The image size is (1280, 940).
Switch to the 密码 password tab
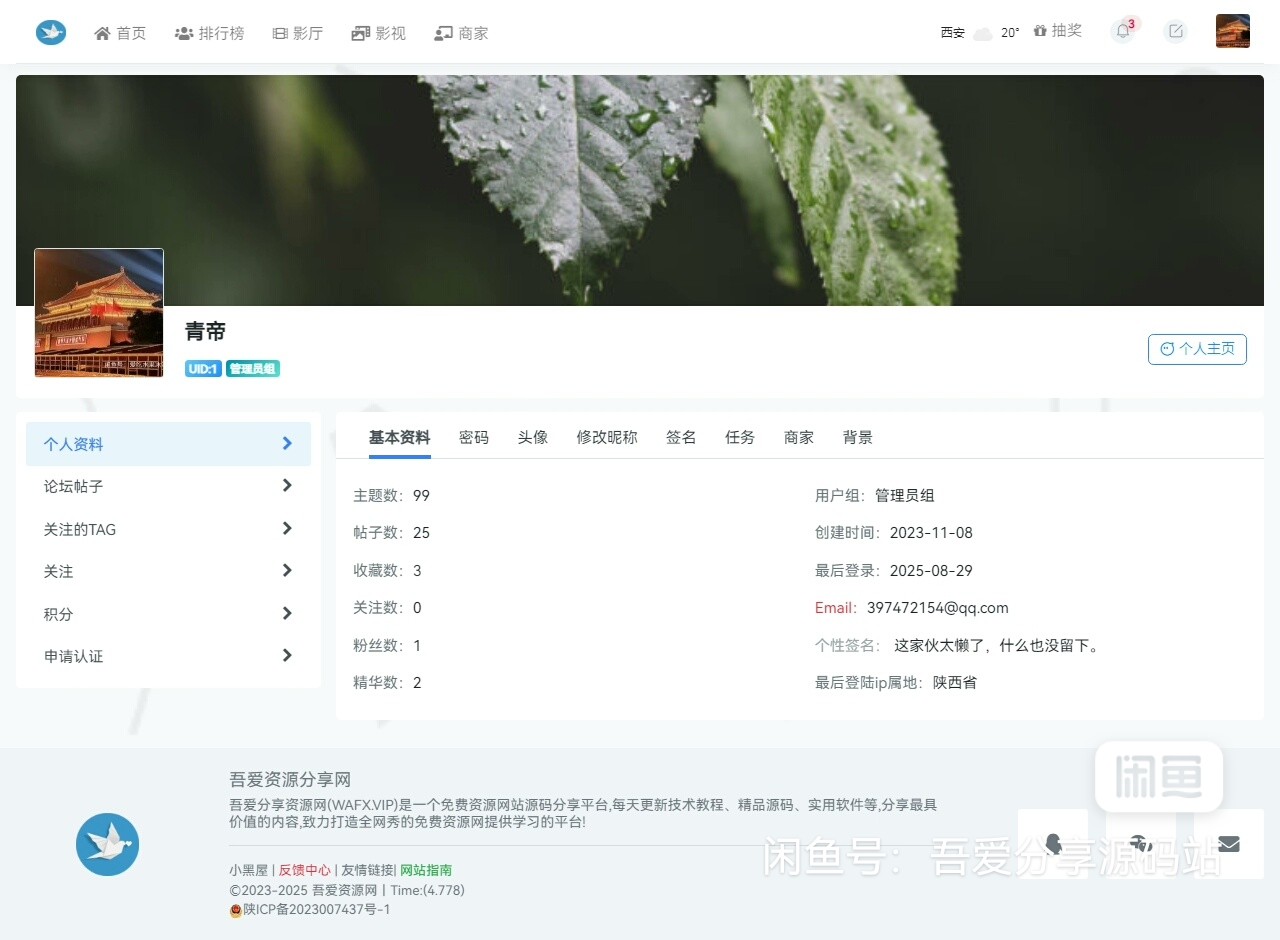(474, 437)
